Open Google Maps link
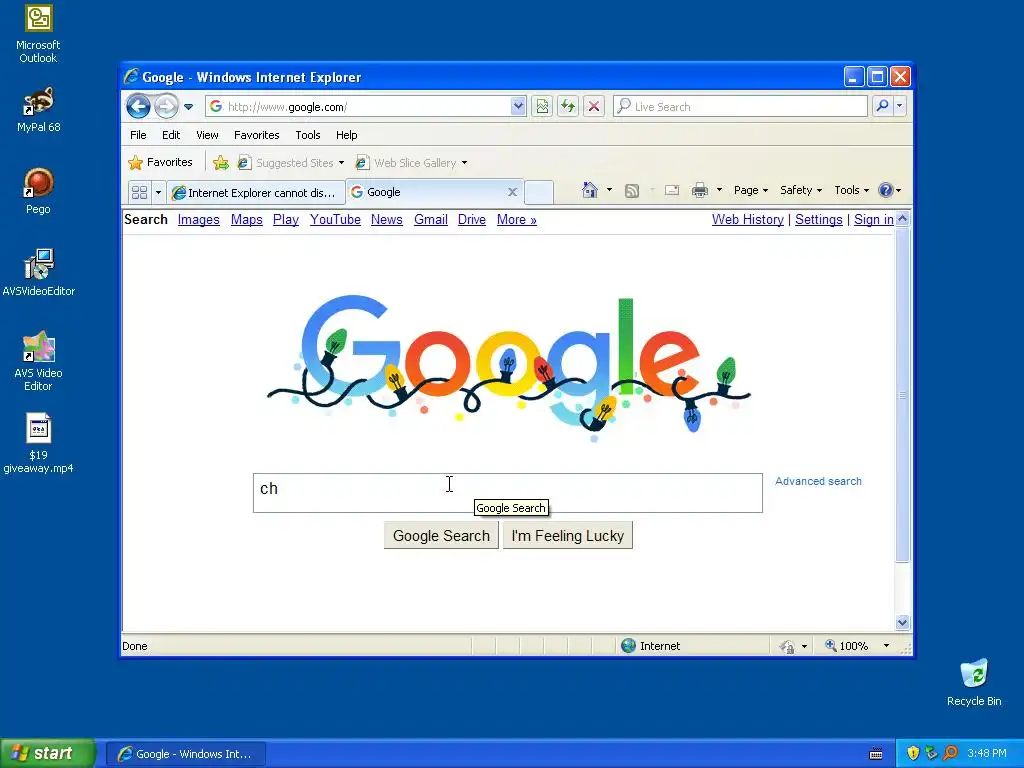The width and height of the screenshot is (1024, 768). click(247, 219)
